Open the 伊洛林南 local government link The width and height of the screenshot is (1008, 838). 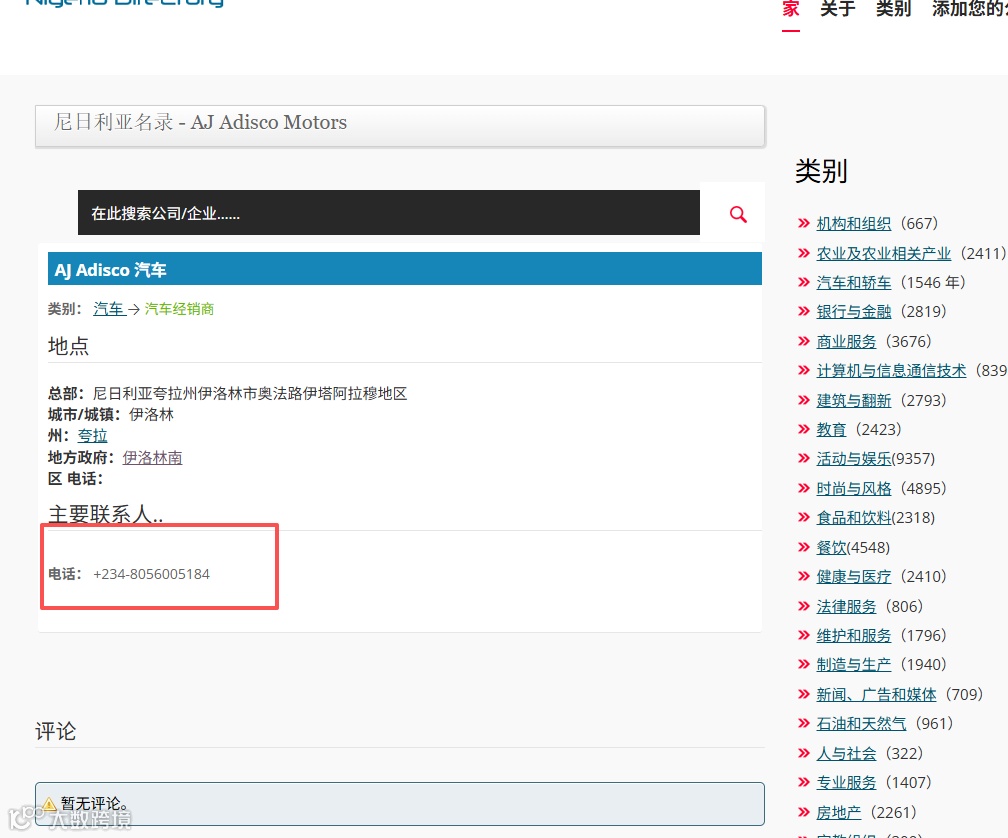pos(152,458)
